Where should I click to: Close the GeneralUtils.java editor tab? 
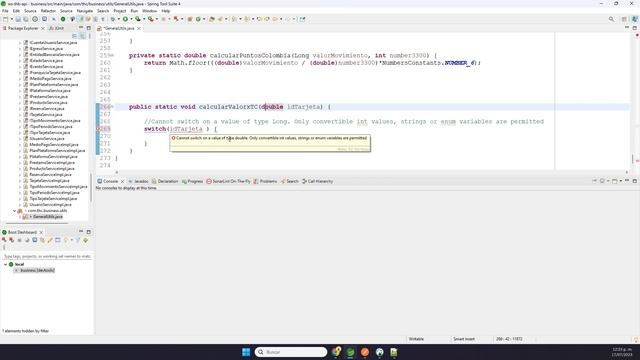click(139, 28)
